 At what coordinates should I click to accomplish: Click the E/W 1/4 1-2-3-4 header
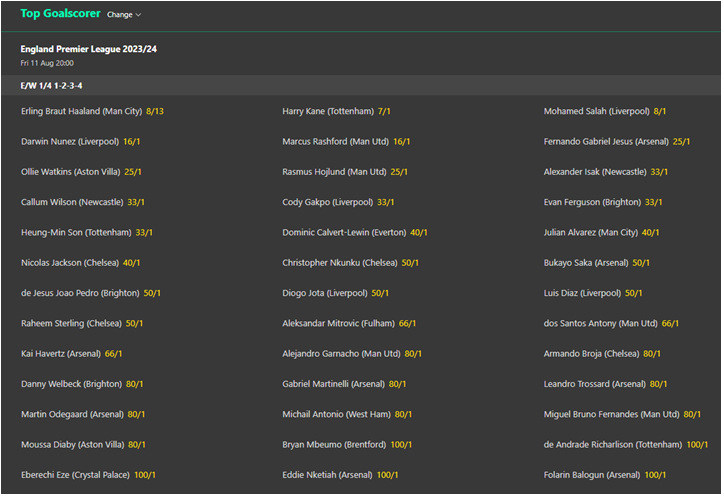click(x=51, y=86)
